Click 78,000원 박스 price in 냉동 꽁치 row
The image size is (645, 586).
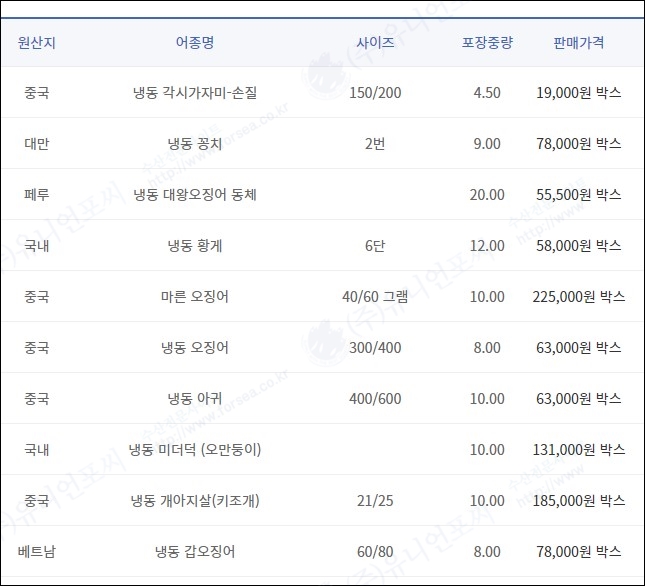579,144
